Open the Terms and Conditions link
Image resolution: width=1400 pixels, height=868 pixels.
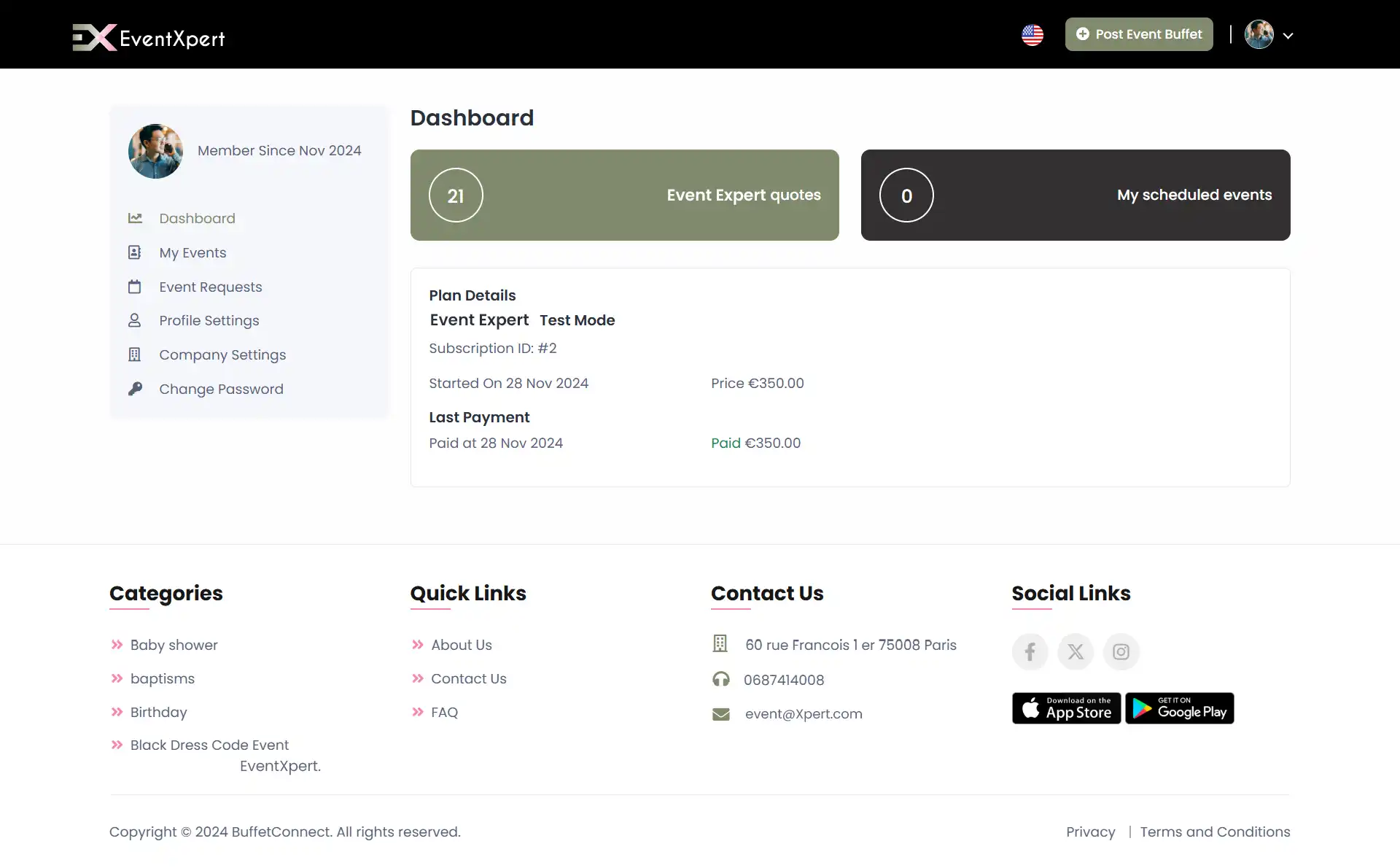point(1215,832)
